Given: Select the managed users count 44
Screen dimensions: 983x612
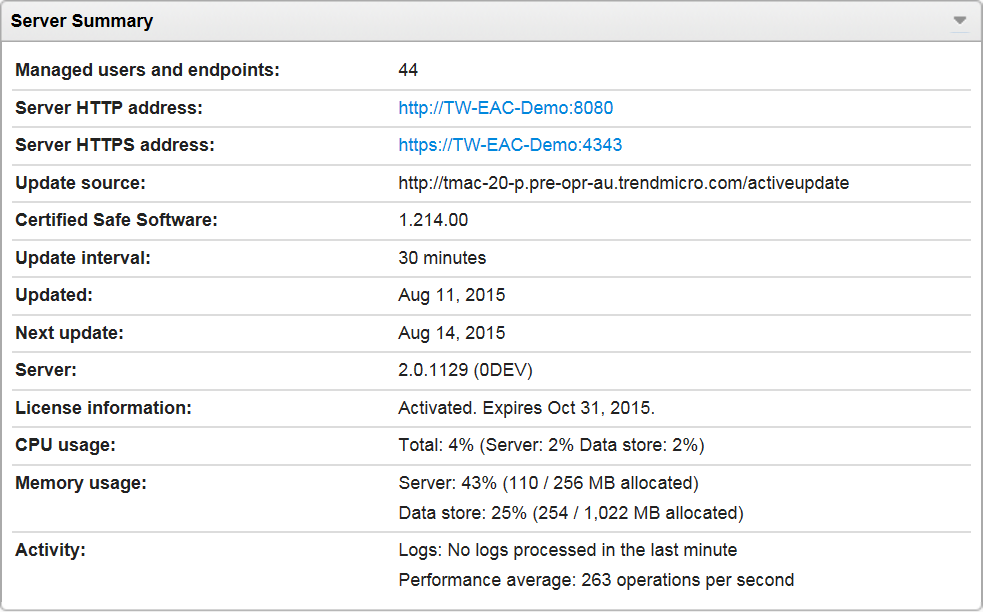Looking at the screenshot, I should [x=408, y=70].
